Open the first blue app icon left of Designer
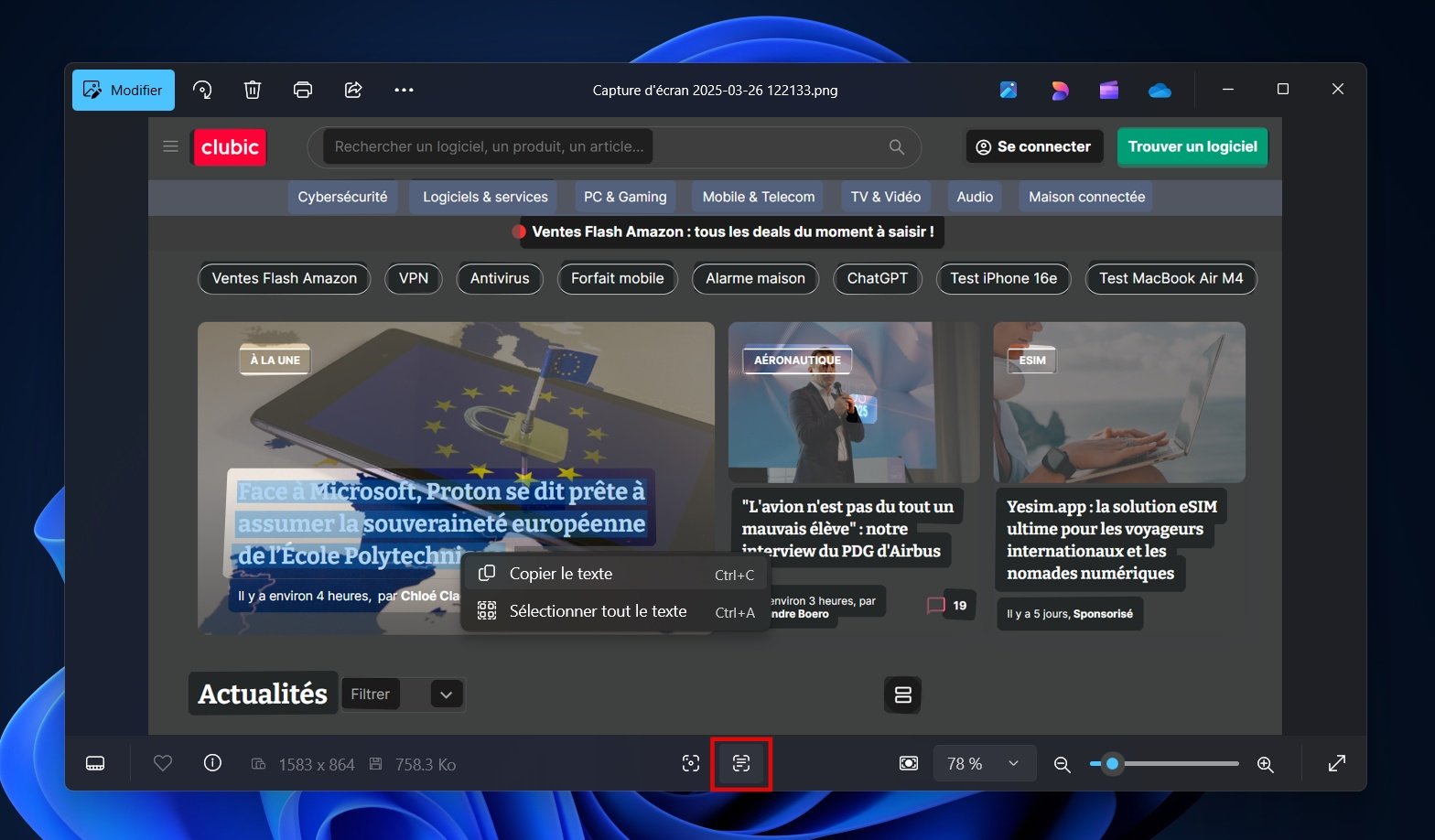Image resolution: width=1435 pixels, height=840 pixels. [1009, 90]
